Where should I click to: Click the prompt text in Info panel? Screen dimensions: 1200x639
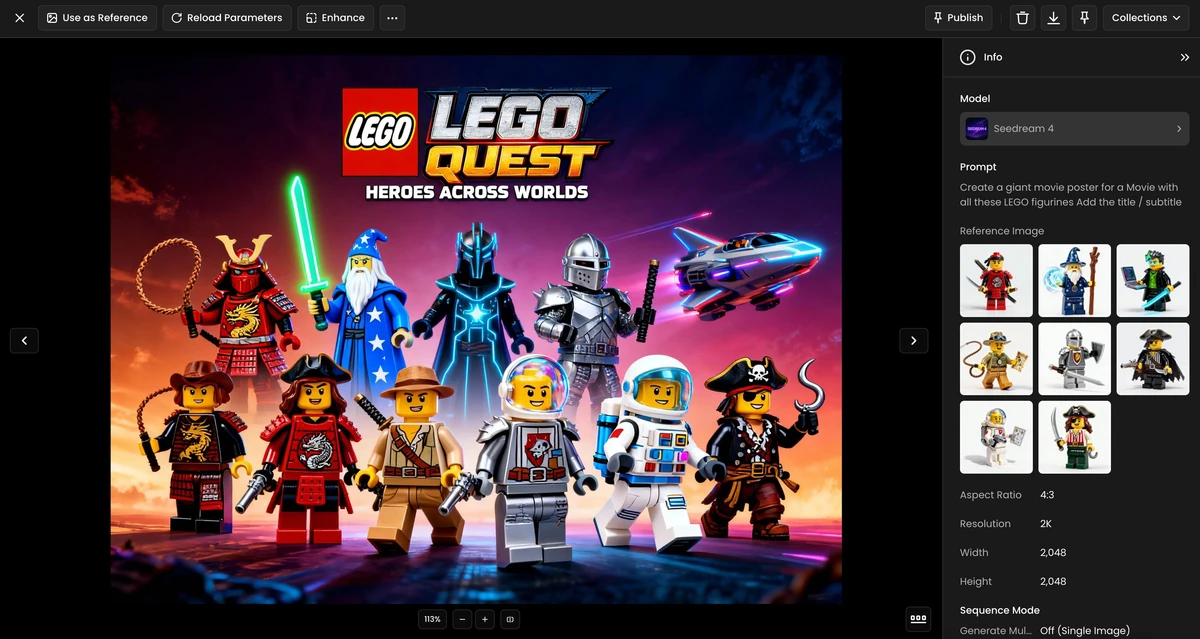(1070, 194)
